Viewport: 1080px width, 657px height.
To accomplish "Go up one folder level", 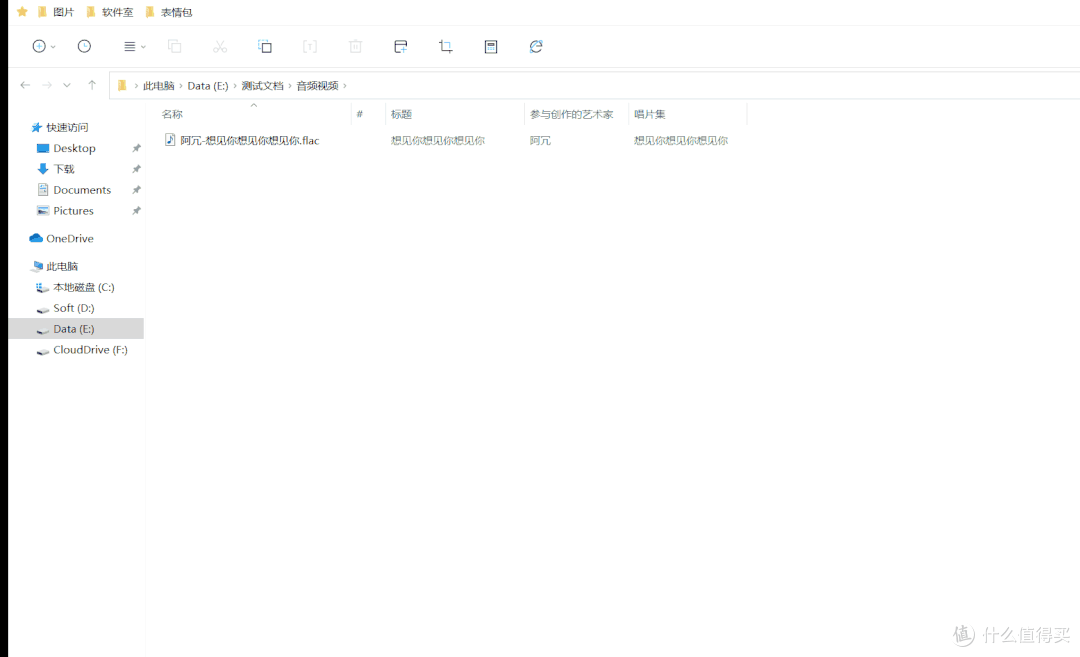I will pyautogui.click(x=92, y=85).
